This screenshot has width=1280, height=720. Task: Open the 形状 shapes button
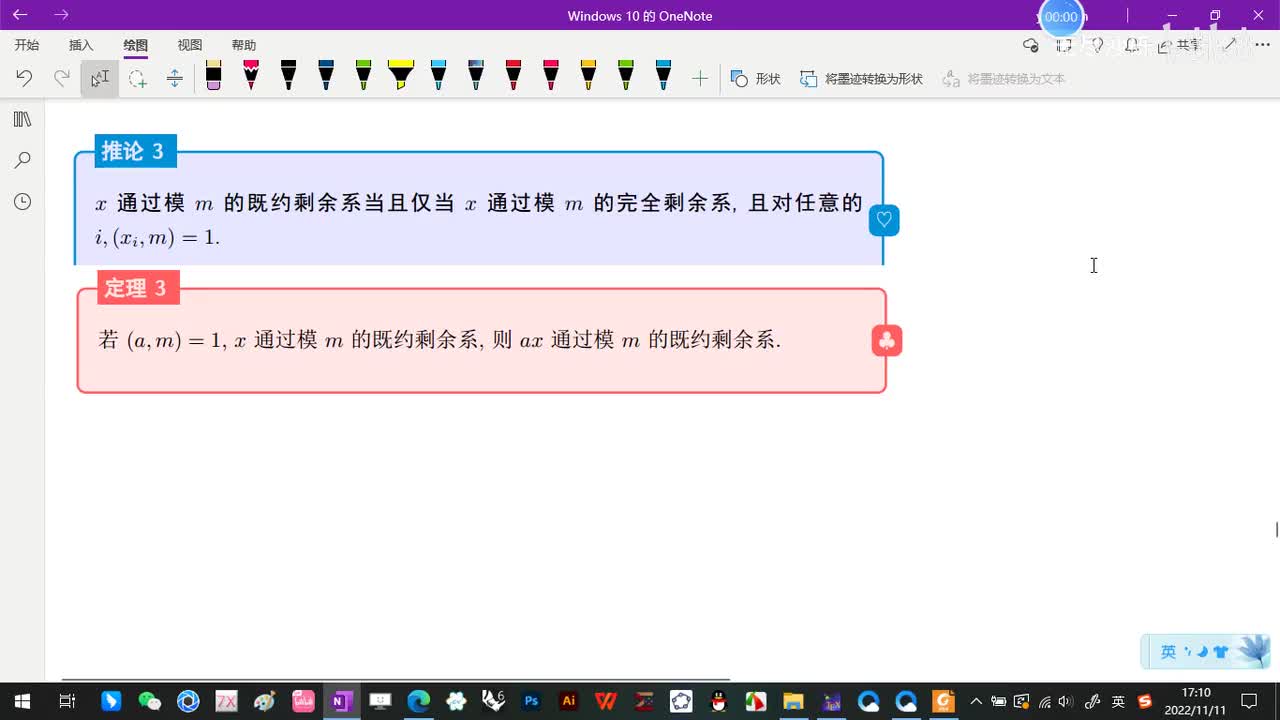point(755,78)
